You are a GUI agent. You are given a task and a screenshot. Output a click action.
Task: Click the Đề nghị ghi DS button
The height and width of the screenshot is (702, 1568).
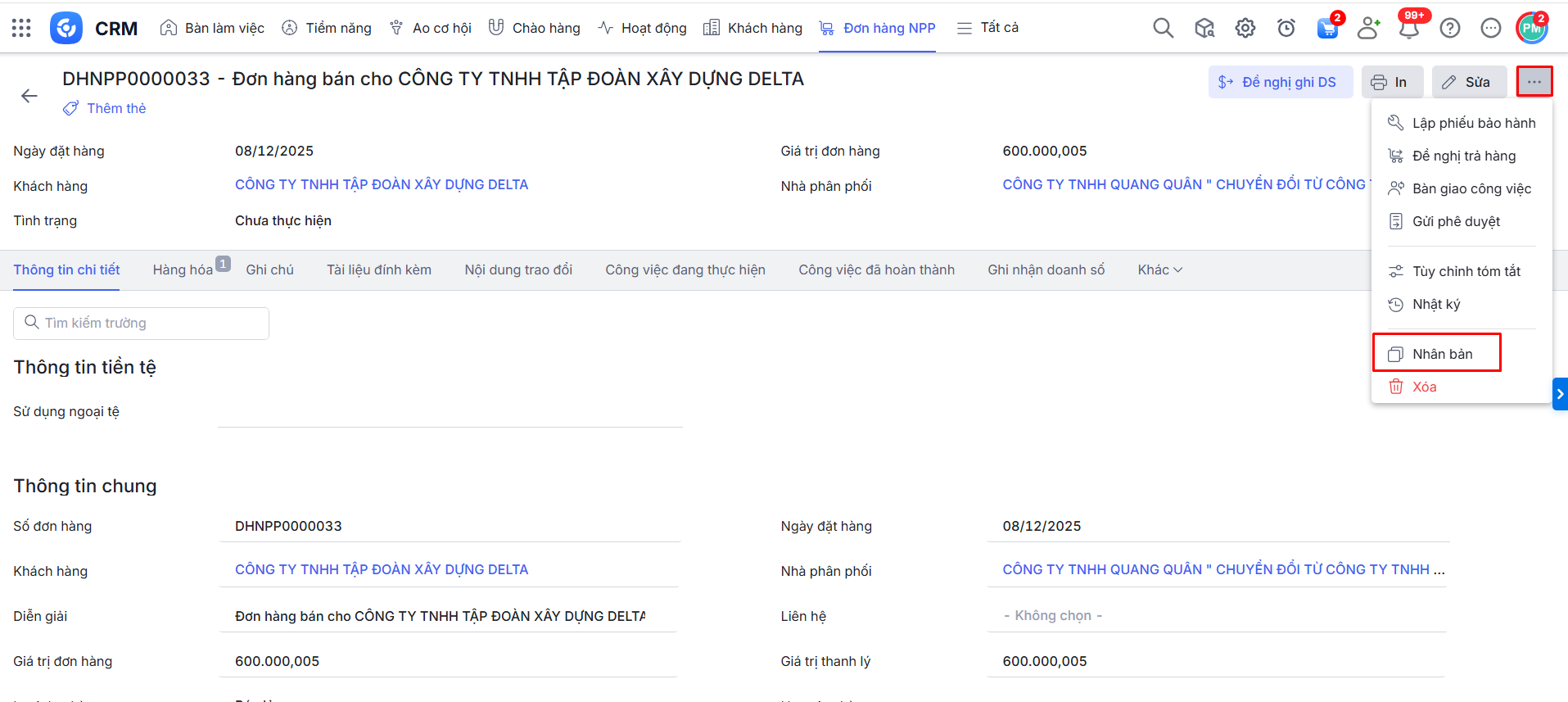pyautogui.click(x=1280, y=82)
